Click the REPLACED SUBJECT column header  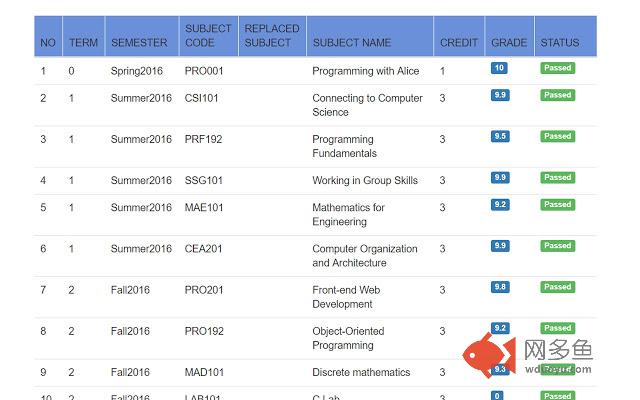272,36
